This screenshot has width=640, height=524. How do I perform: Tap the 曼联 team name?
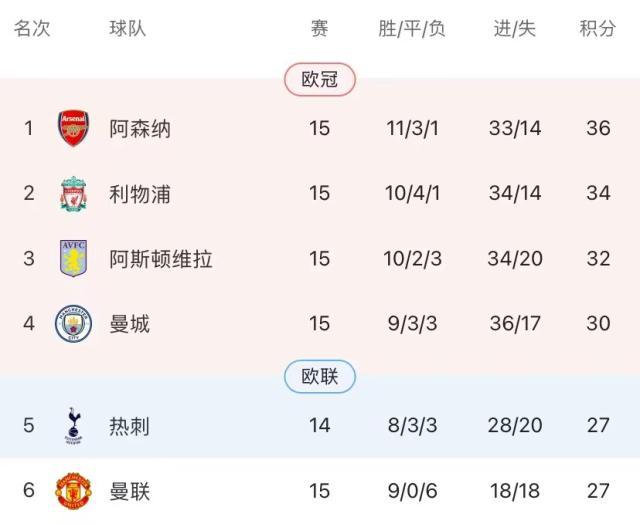click(x=130, y=491)
